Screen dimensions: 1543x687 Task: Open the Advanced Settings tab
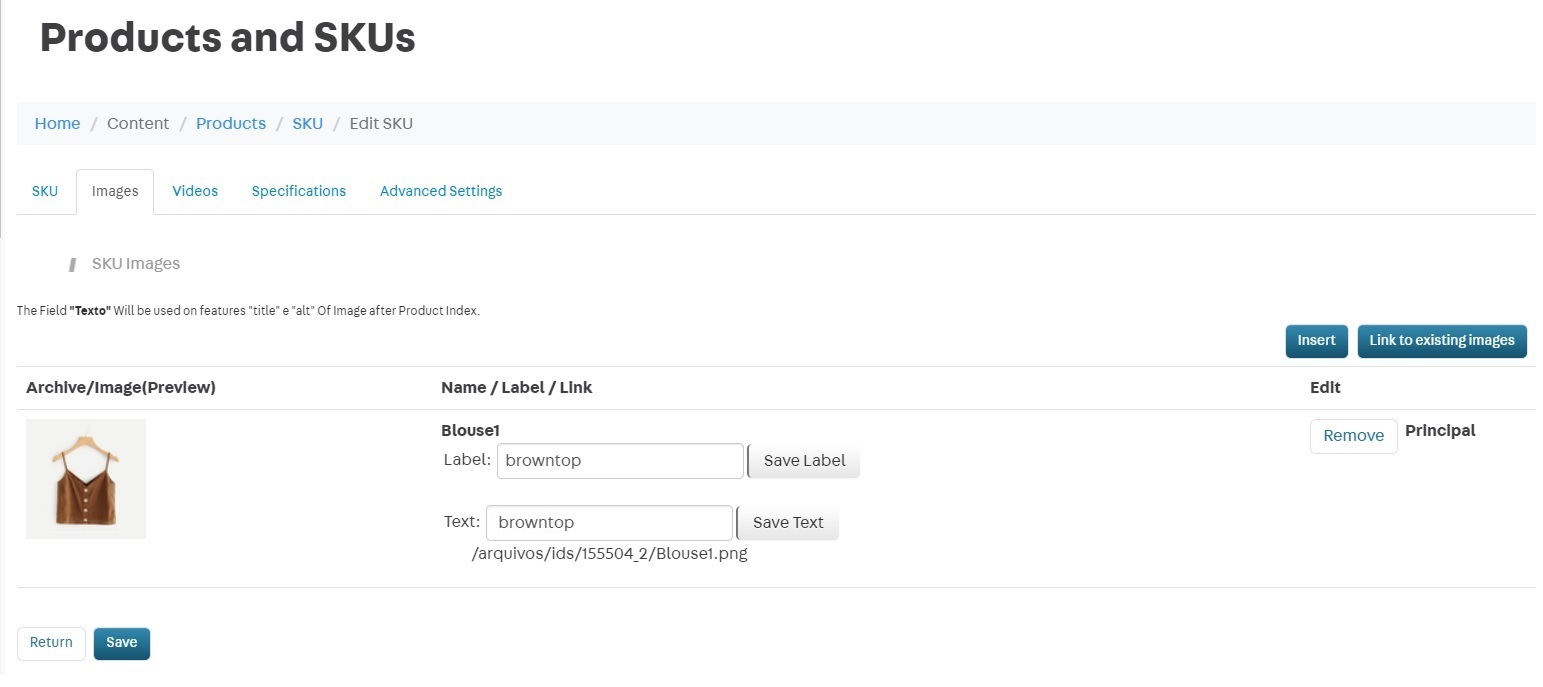(x=441, y=191)
